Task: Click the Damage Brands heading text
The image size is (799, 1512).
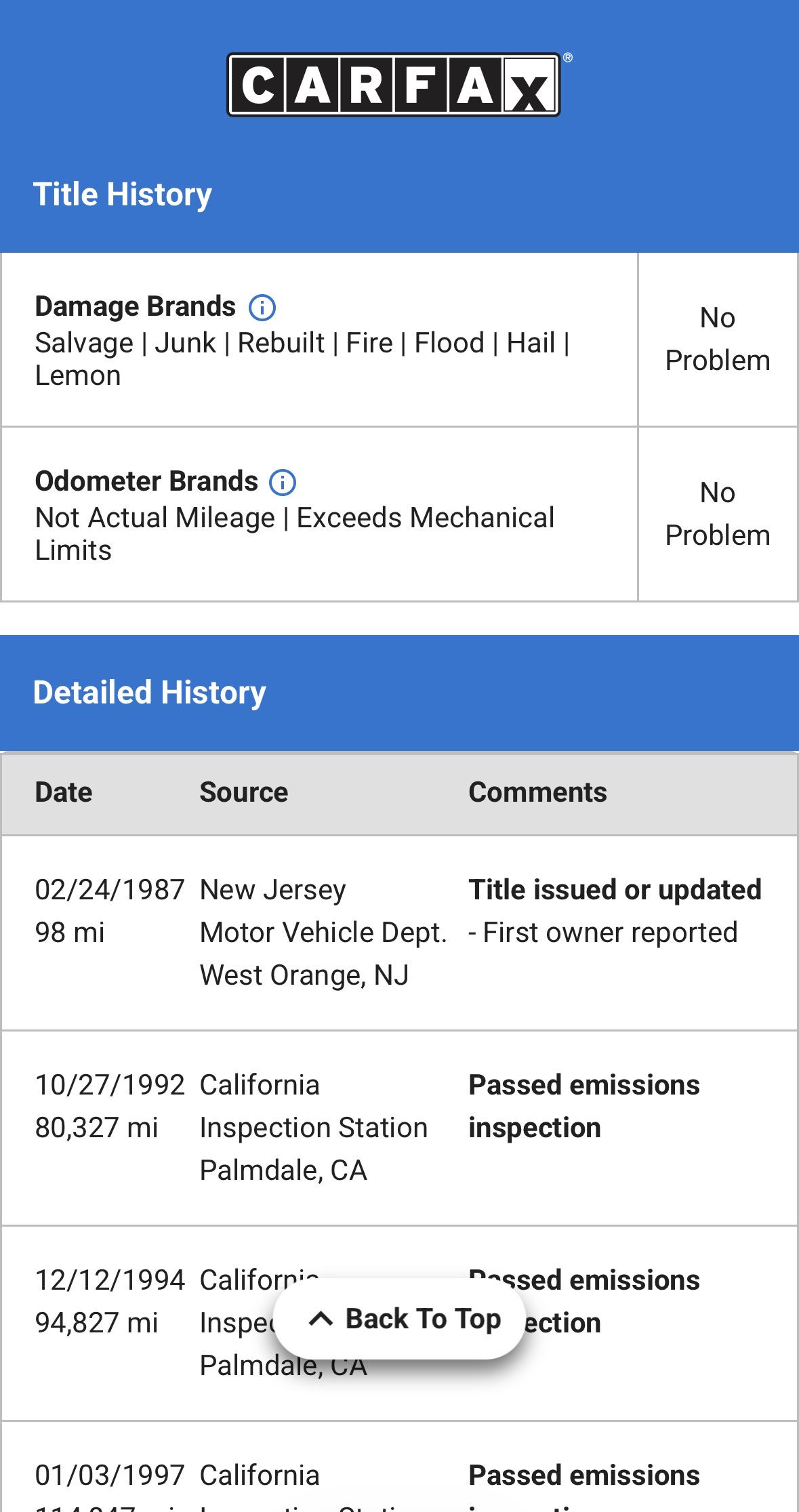Action: [x=136, y=306]
